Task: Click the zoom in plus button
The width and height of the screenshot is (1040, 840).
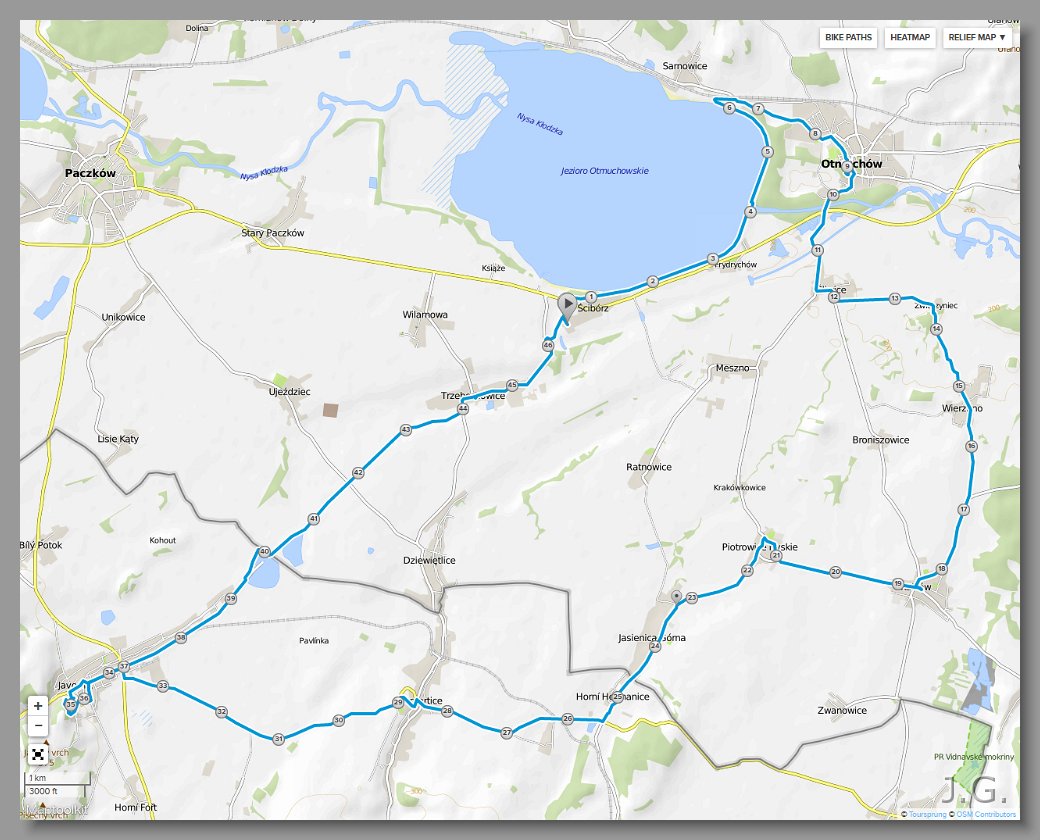Action: point(38,706)
